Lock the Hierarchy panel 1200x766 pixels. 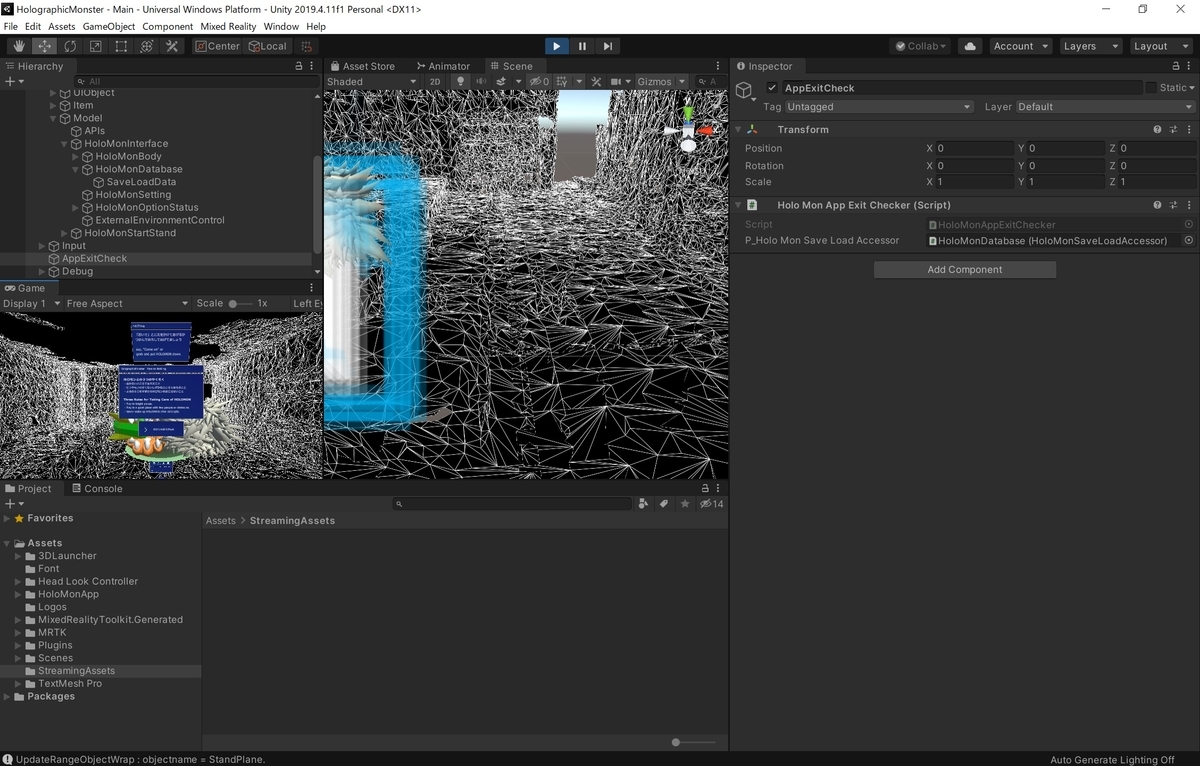click(x=298, y=66)
